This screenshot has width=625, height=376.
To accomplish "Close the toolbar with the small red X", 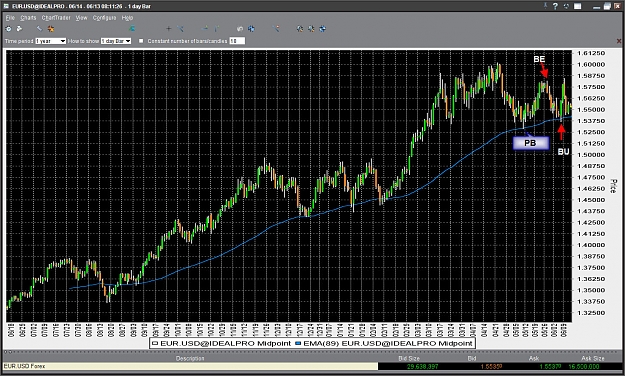I will [619, 41].
